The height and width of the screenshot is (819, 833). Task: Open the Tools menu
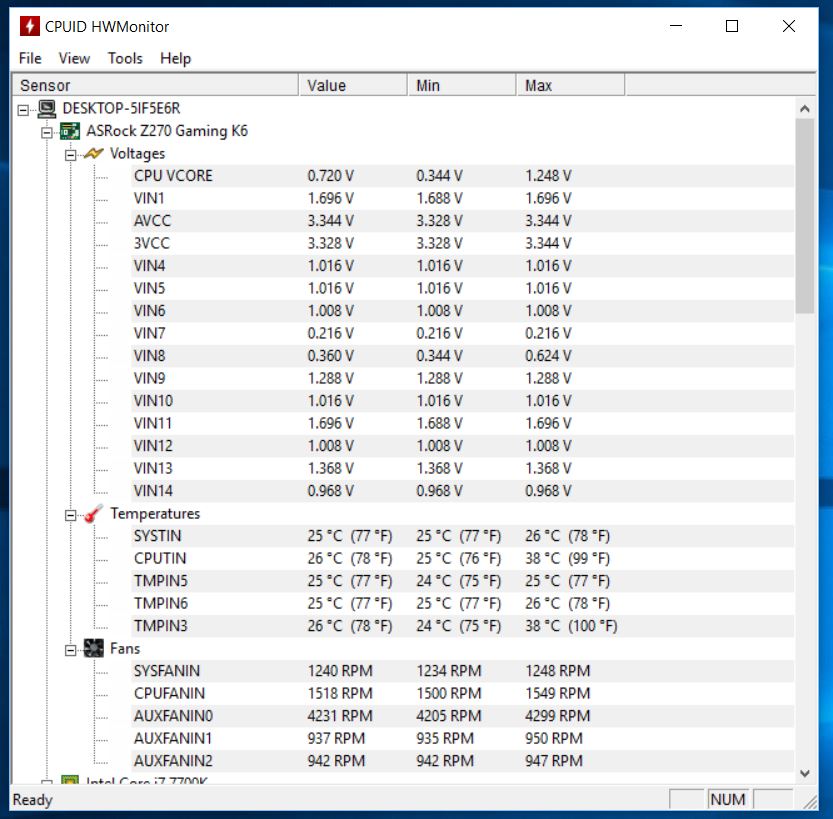coord(125,58)
